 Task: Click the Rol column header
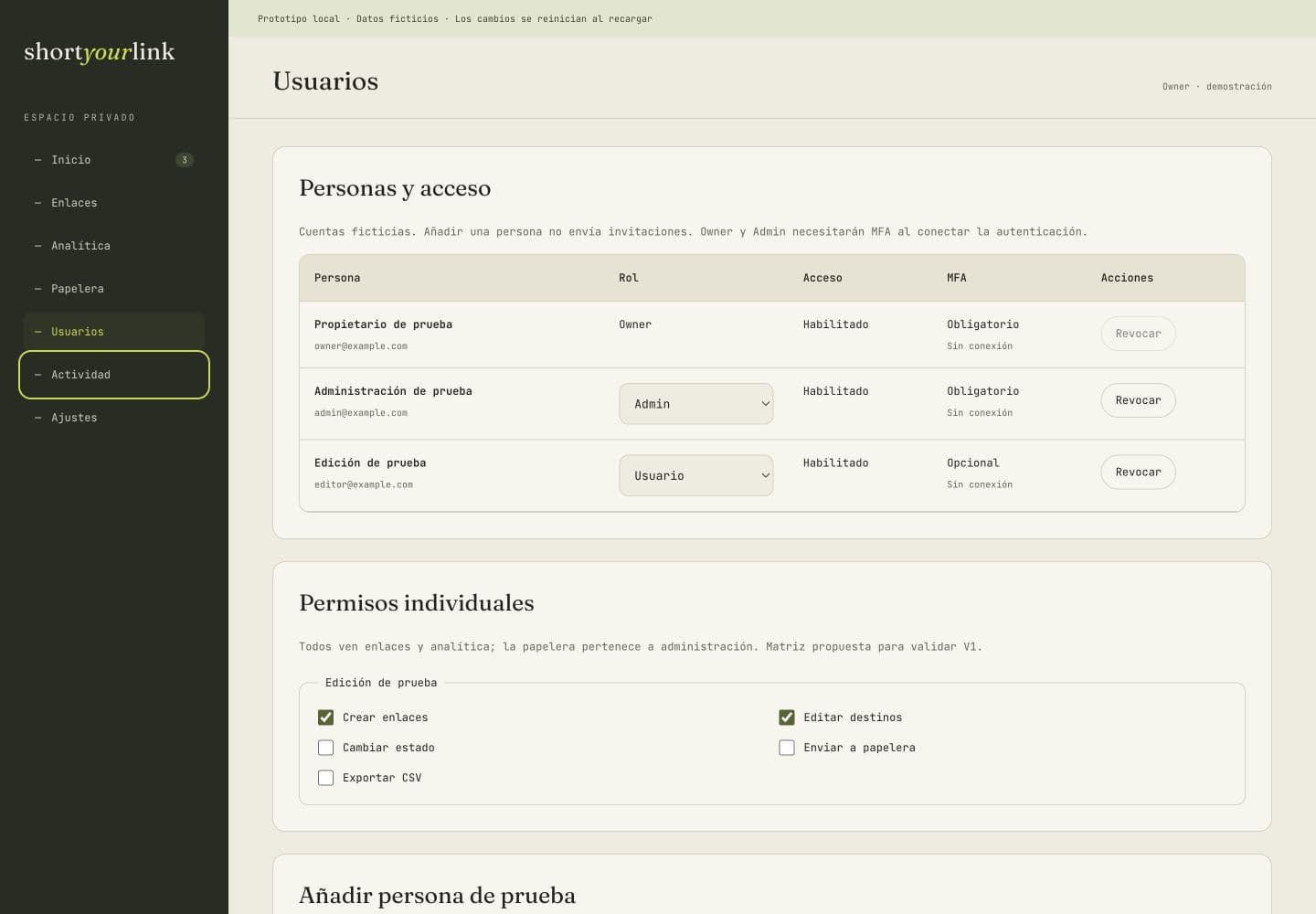click(629, 278)
